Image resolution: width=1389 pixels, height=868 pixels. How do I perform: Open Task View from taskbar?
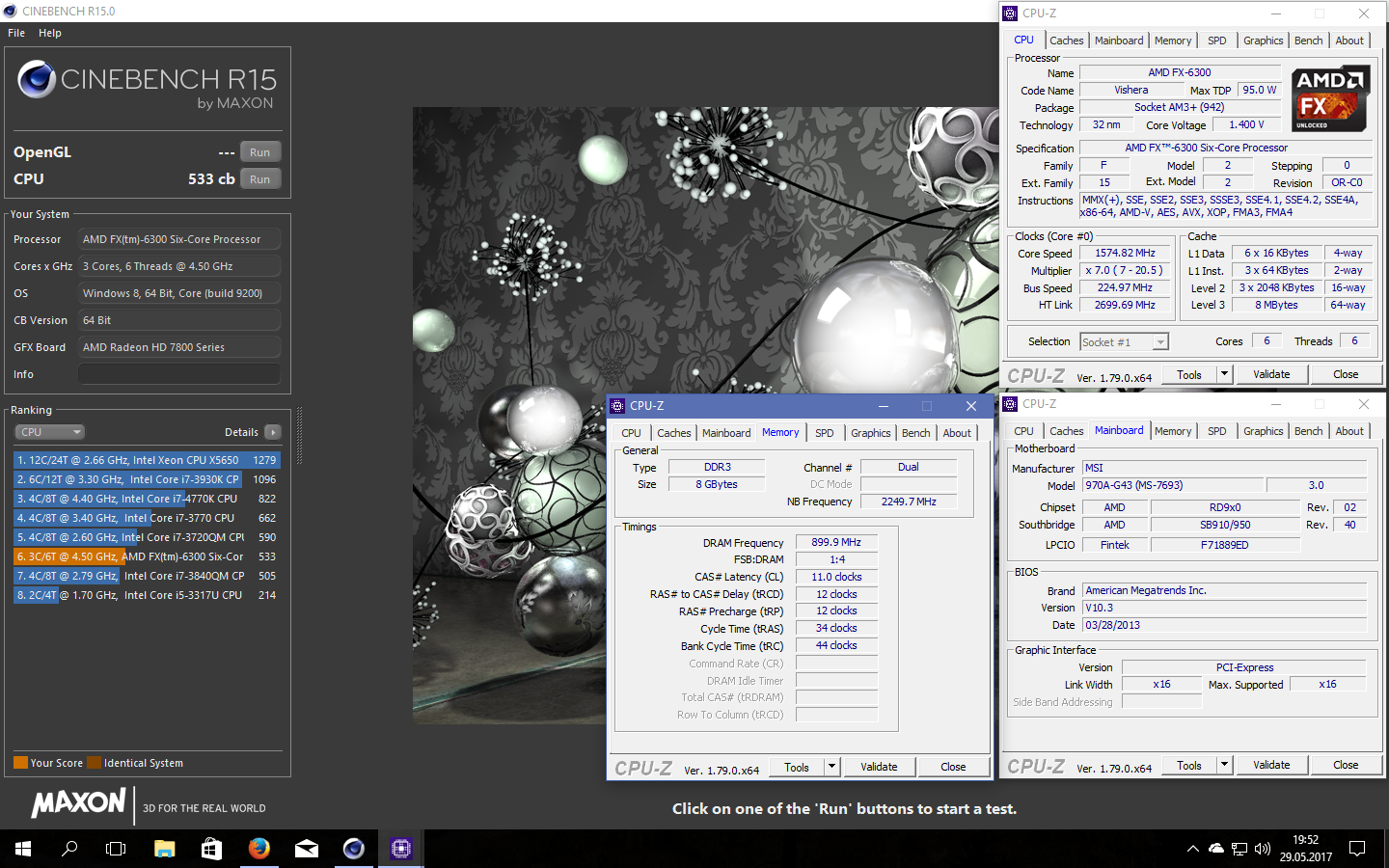[116, 849]
